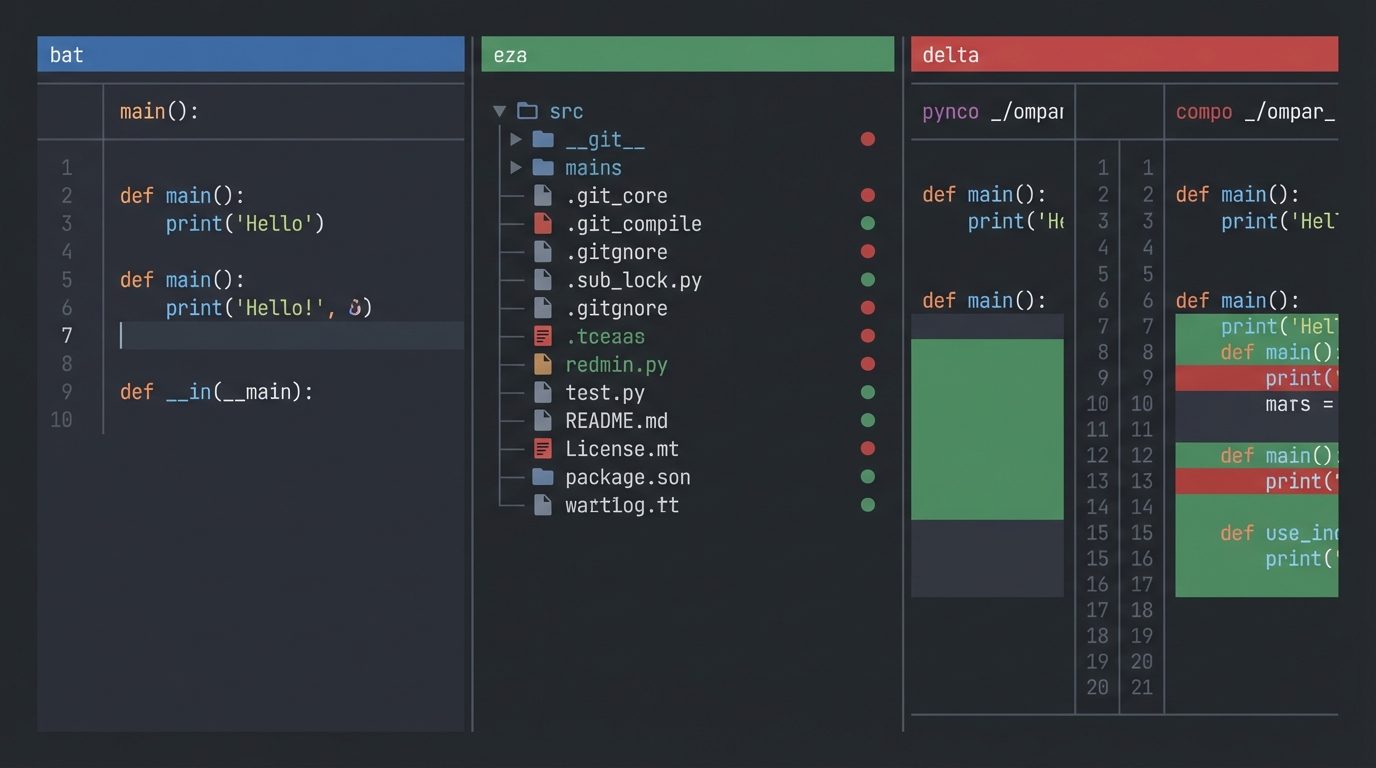Click the red .git_compile file icon
The image size is (1376, 768).
[x=543, y=223]
